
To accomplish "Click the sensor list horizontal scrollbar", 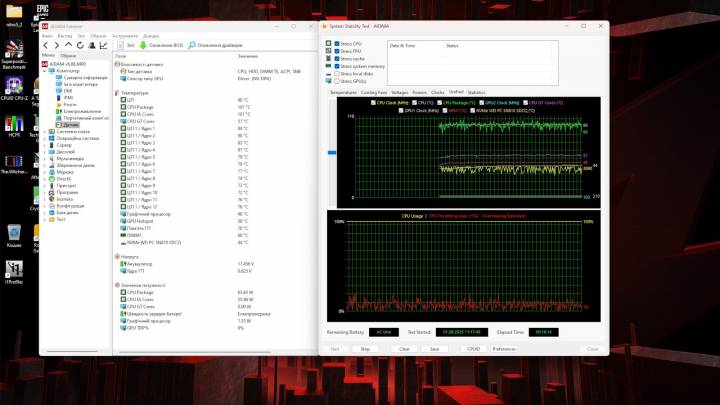I will [x=195, y=352].
